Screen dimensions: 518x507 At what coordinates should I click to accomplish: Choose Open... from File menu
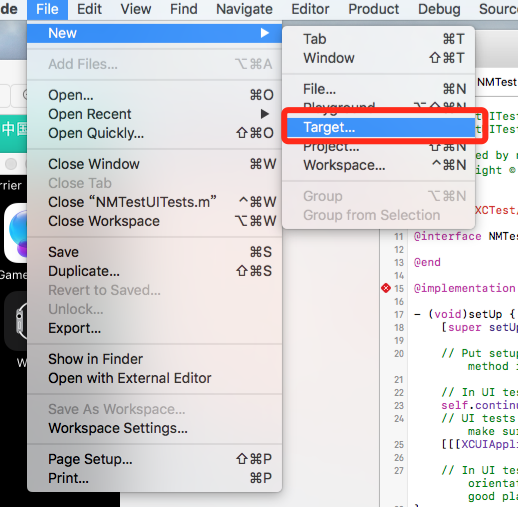tap(154, 95)
